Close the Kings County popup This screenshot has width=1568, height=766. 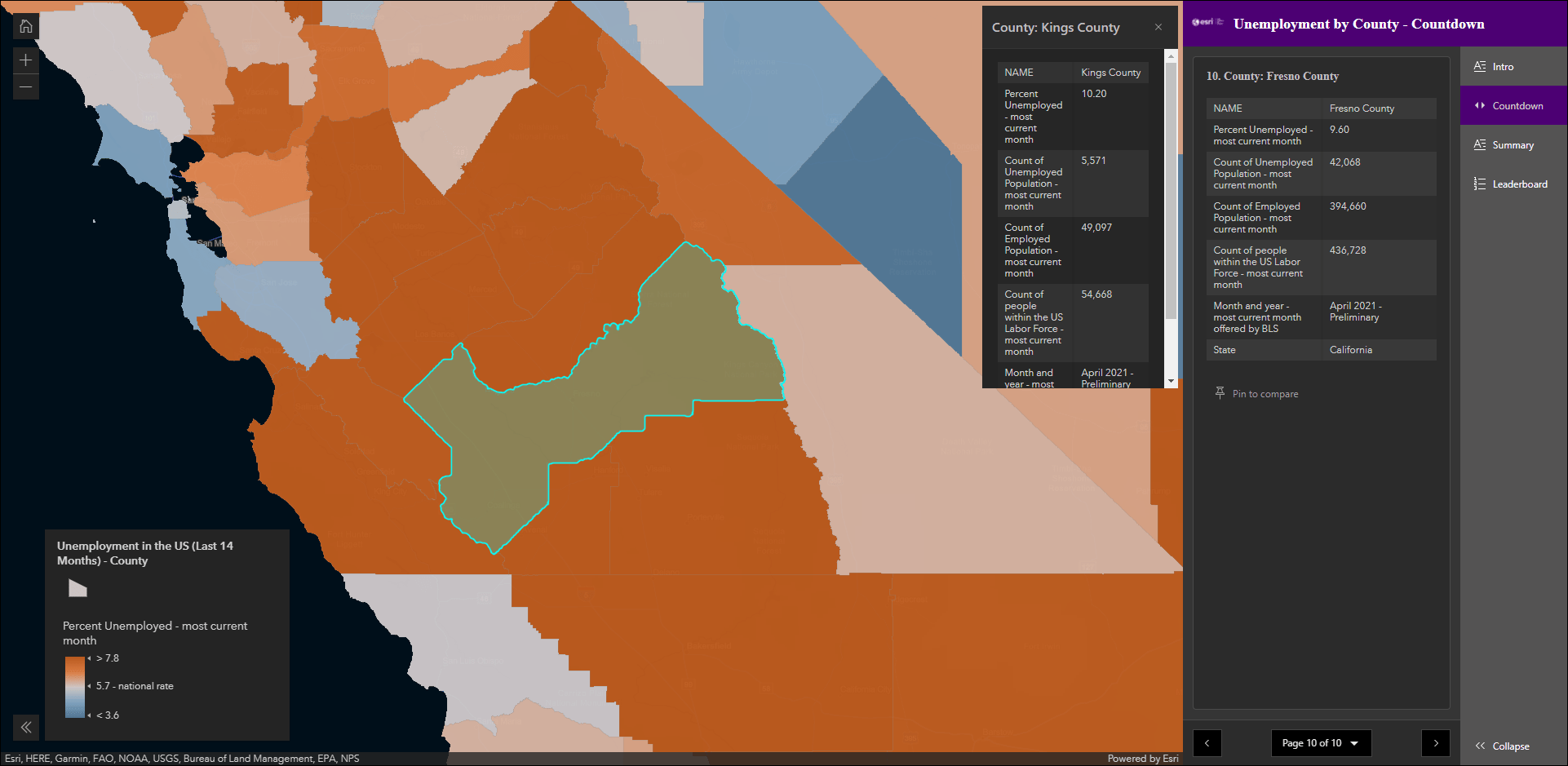[1158, 27]
